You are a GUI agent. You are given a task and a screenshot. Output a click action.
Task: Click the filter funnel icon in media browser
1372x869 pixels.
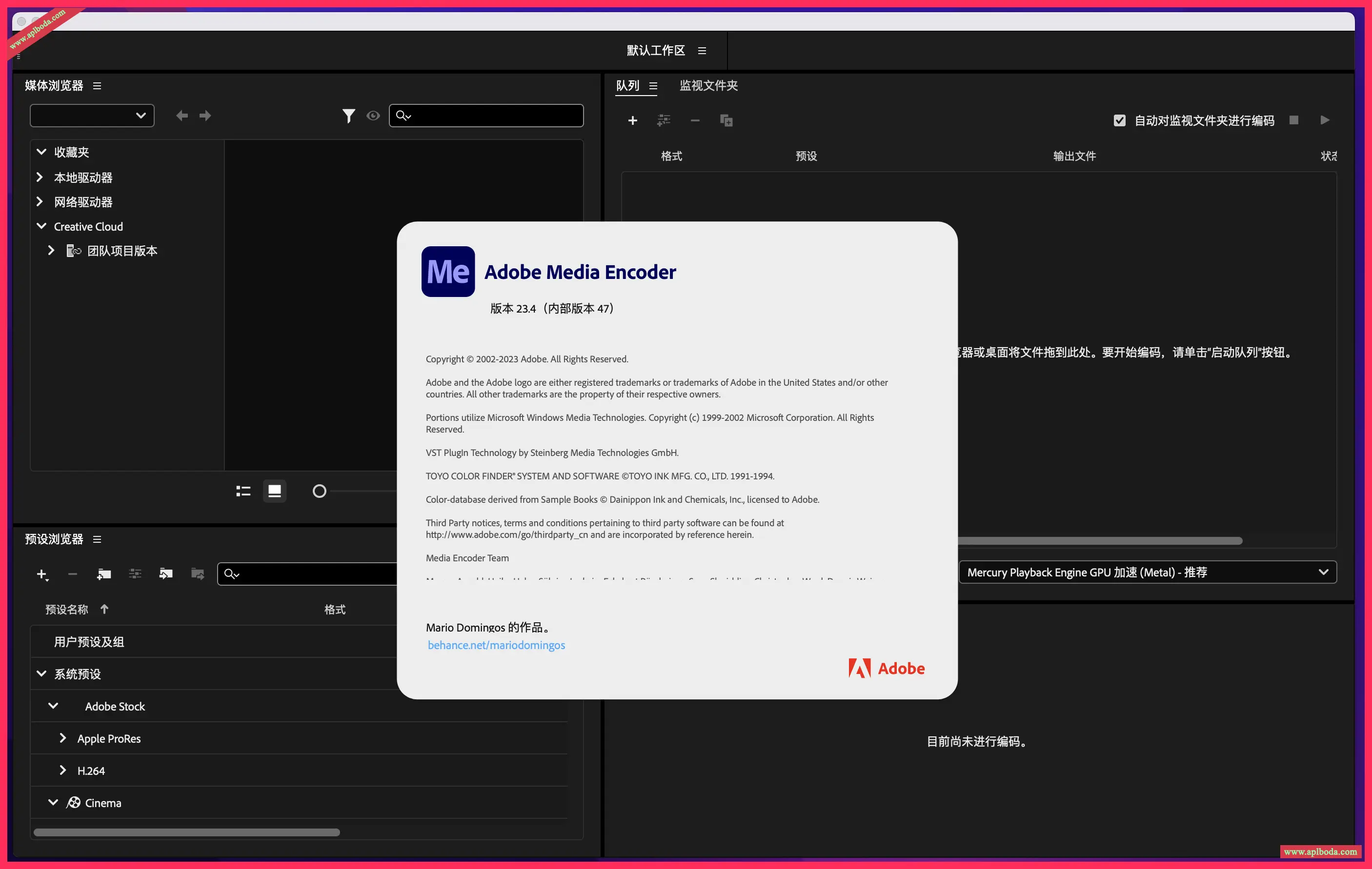point(348,116)
